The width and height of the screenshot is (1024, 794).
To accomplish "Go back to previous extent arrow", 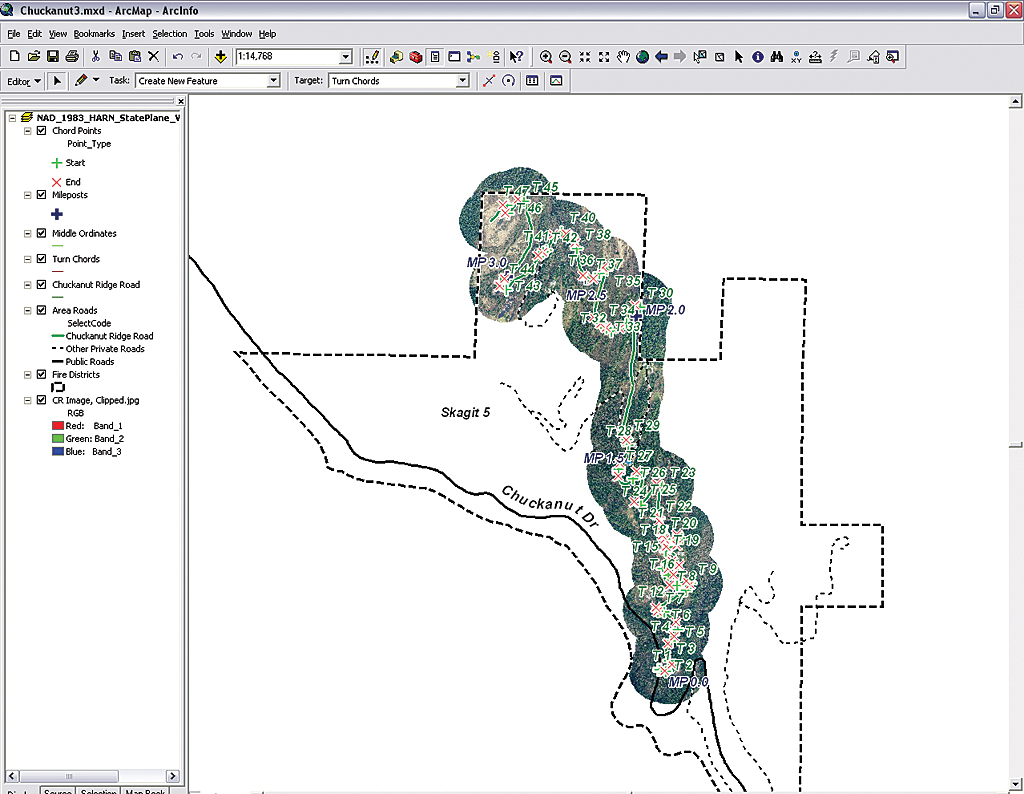I will [662, 57].
